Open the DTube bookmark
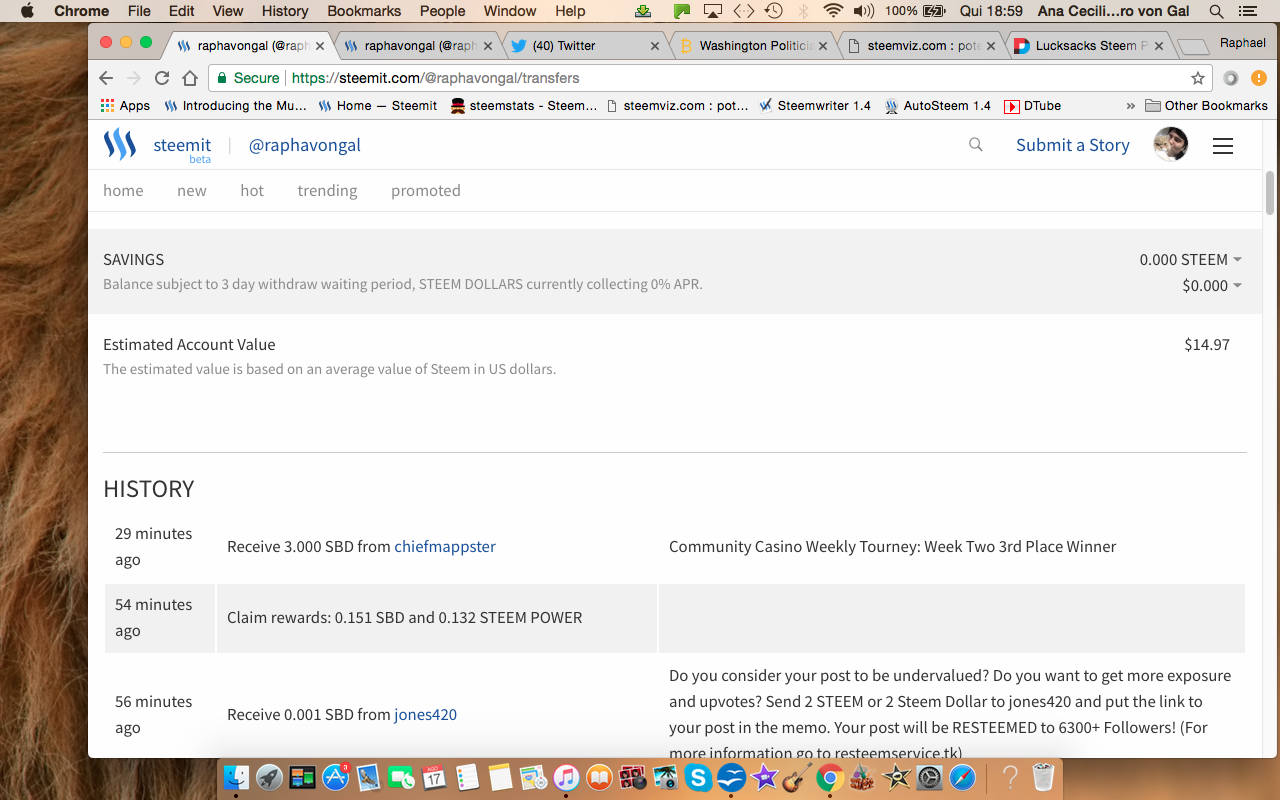This screenshot has width=1280, height=800. tap(1033, 105)
